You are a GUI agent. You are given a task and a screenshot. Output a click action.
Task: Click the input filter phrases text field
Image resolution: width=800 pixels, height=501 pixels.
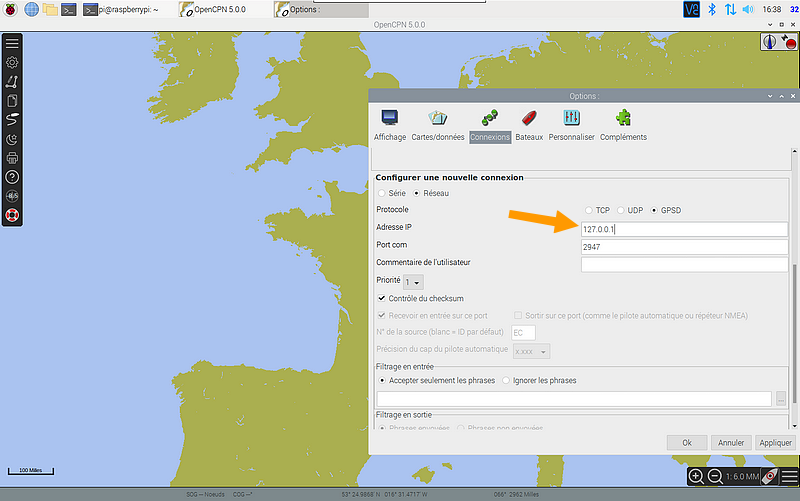tap(574, 399)
